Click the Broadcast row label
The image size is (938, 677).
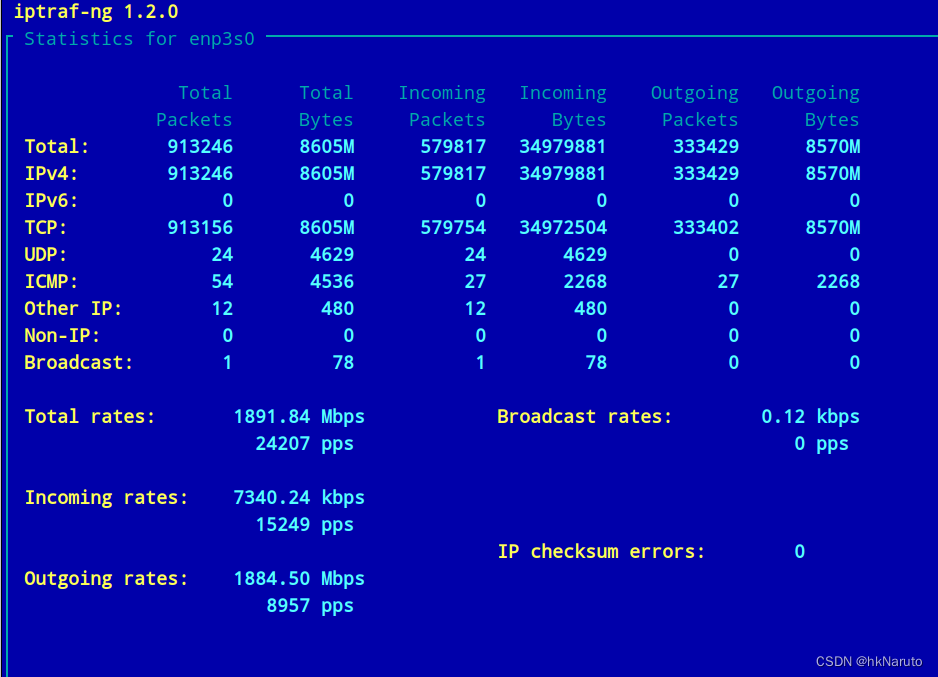click(78, 362)
